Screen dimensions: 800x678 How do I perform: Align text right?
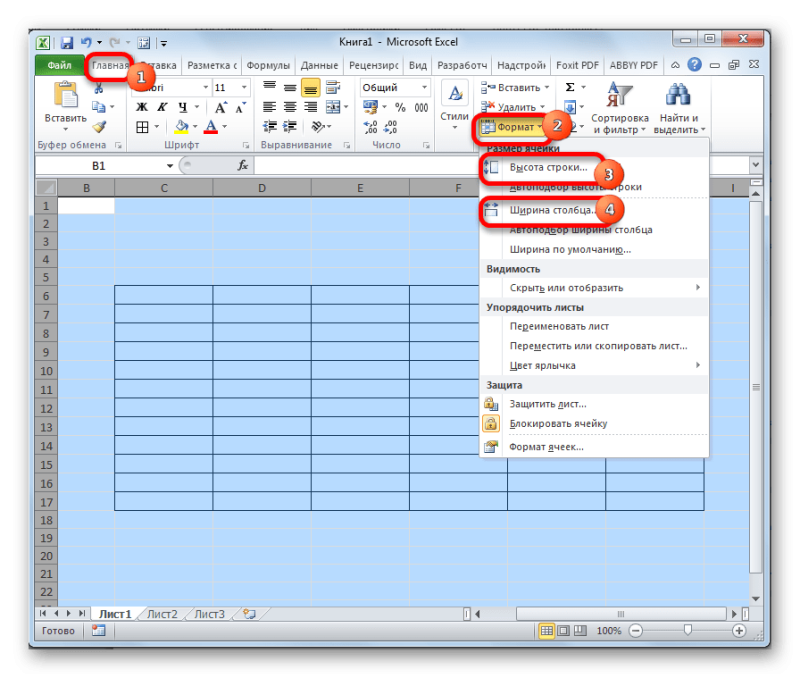pos(310,107)
